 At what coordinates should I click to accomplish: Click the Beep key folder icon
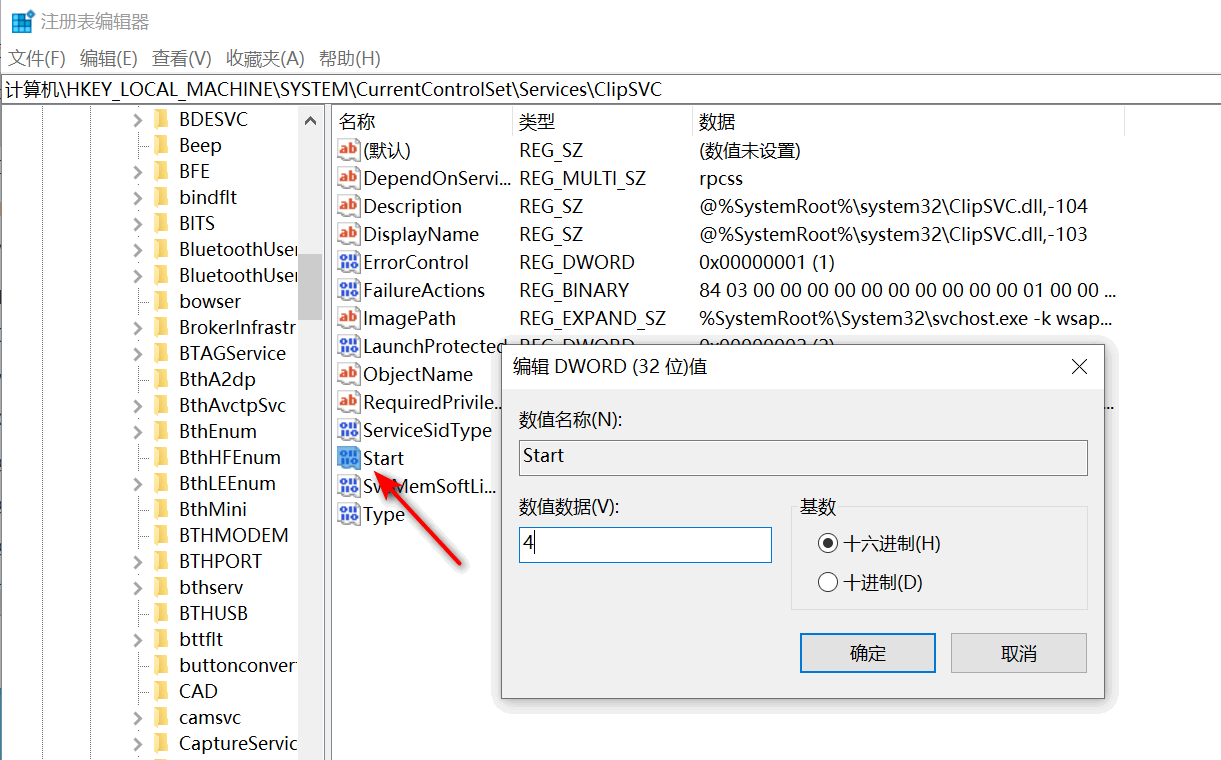[161, 145]
